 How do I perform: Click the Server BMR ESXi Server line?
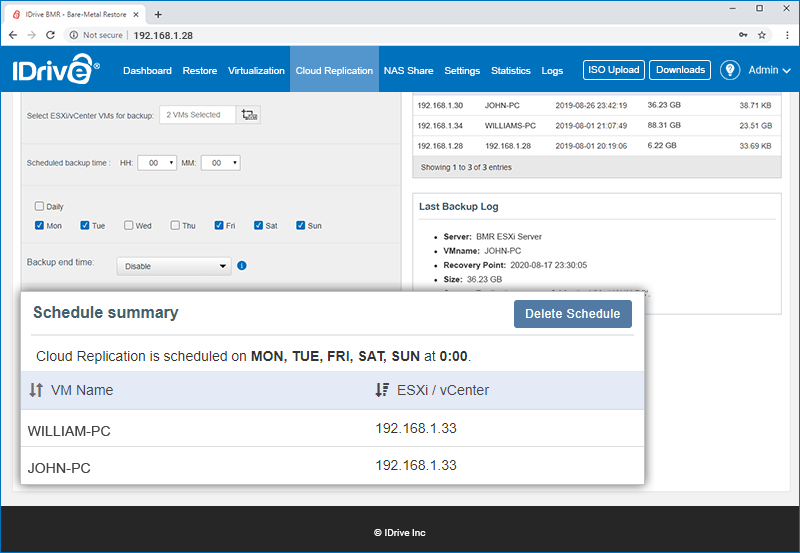[492, 237]
